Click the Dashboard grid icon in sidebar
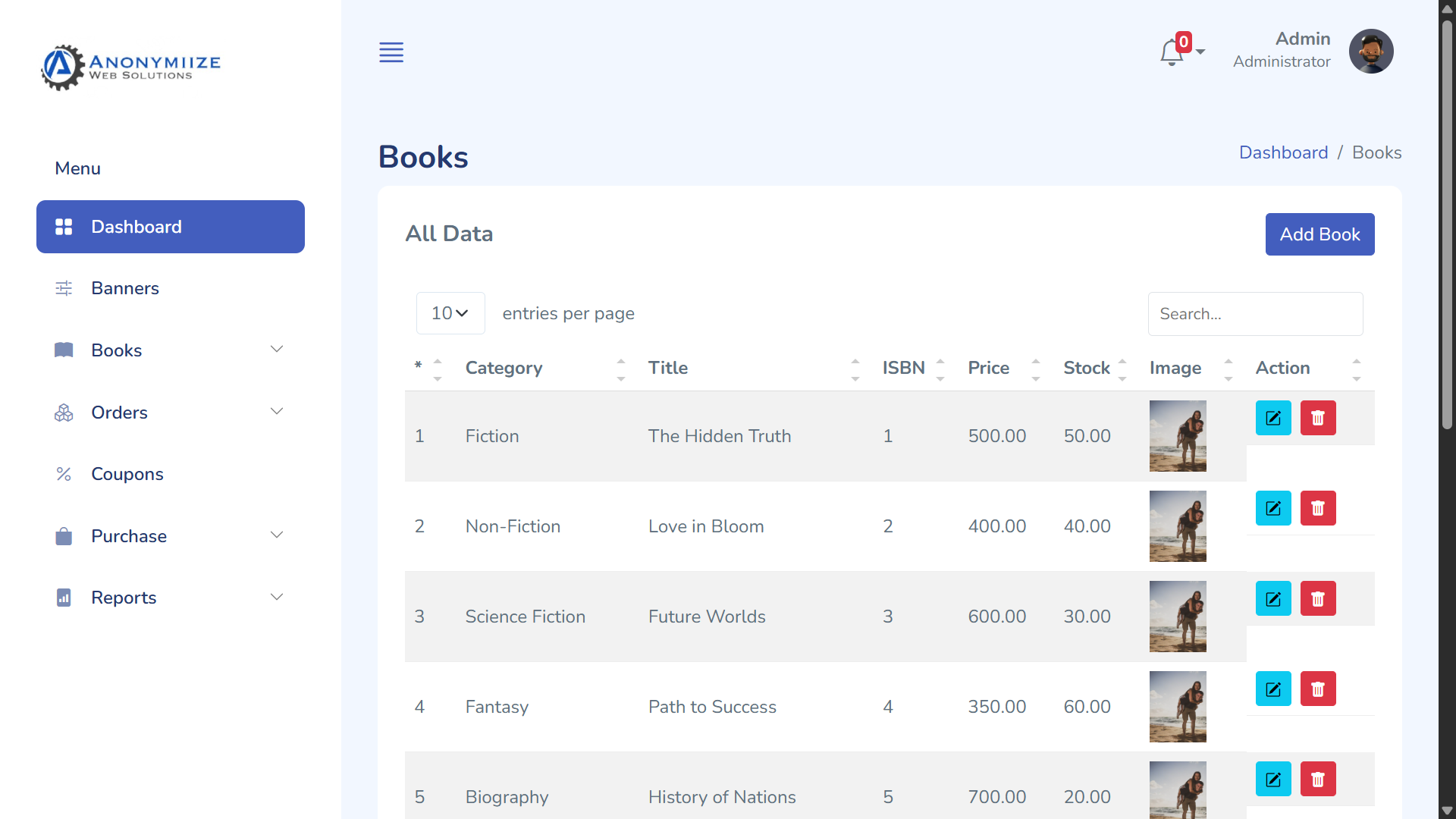 64,227
